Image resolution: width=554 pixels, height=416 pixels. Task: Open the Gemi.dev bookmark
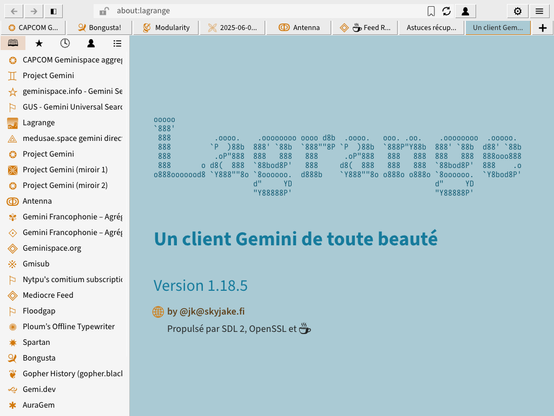65,389
